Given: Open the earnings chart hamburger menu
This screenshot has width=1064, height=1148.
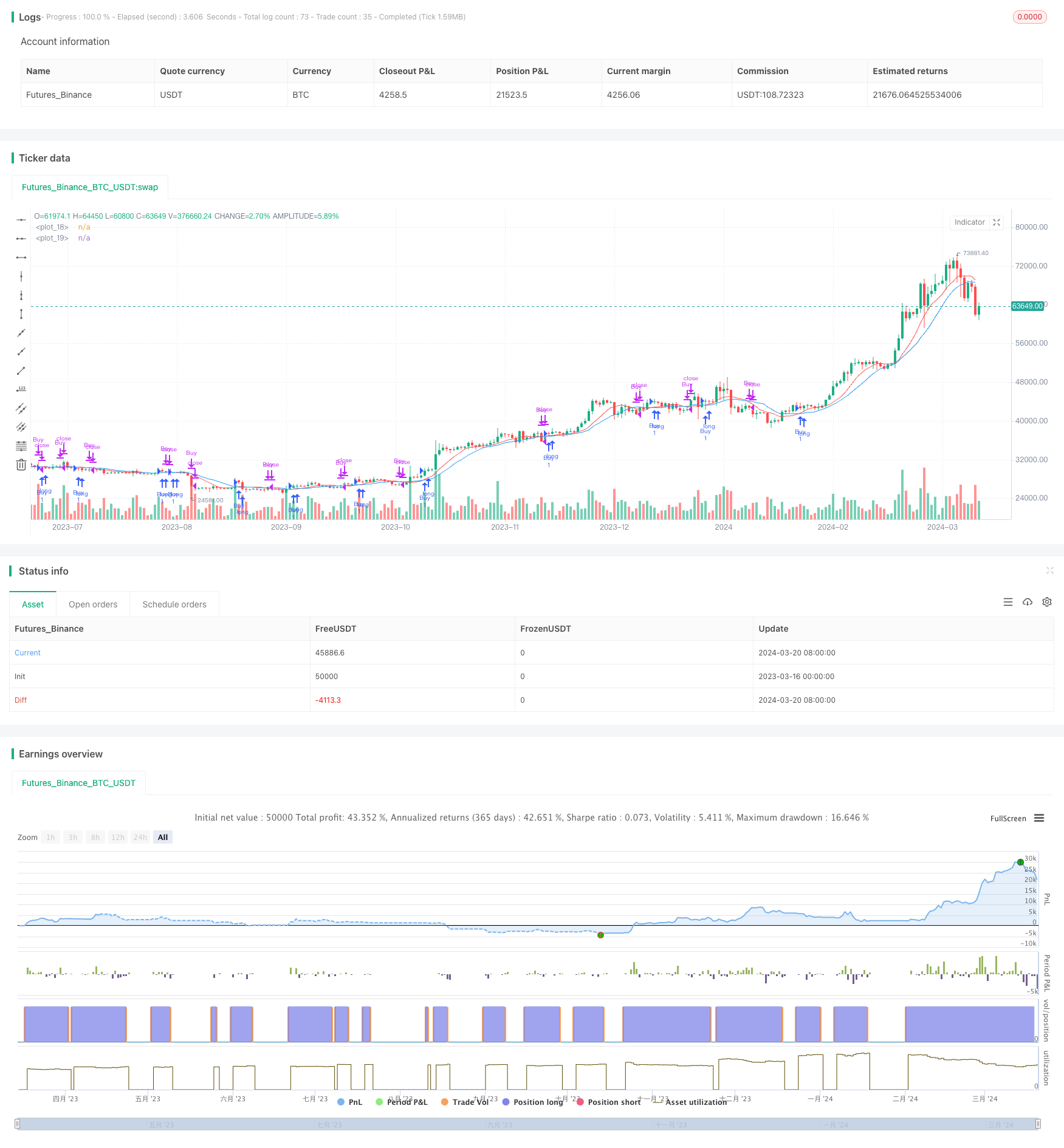Looking at the screenshot, I should pyautogui.click(x=1039, y=818).
